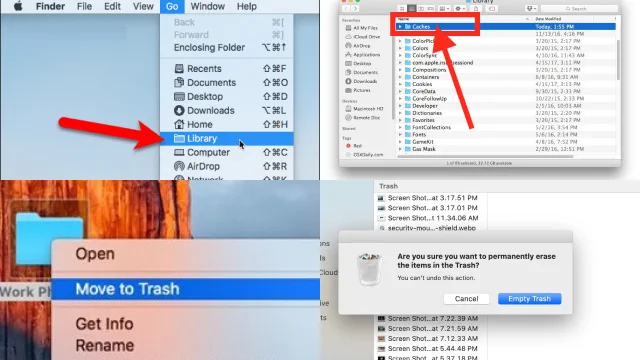Expand the Fonts folder disclosure triangle

tap(400, 134)
